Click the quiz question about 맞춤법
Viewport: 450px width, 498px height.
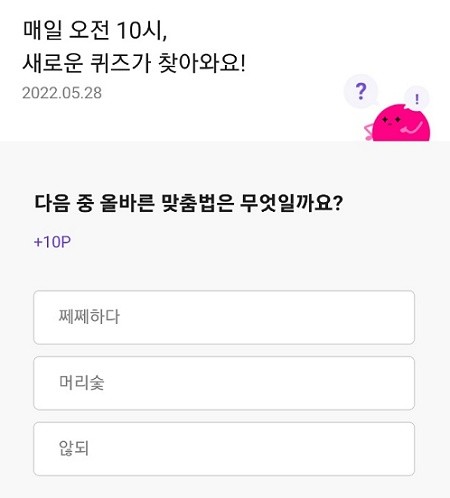[189, 203]
